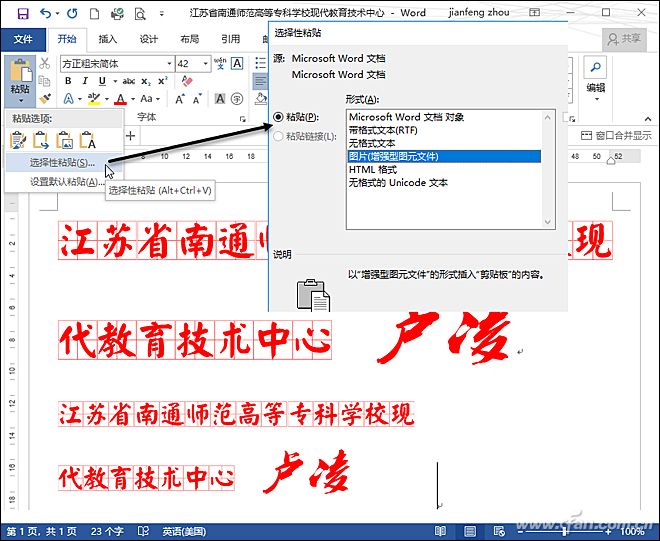
Task: Click enclosed character circle icon
Action: tap(237, 99)
